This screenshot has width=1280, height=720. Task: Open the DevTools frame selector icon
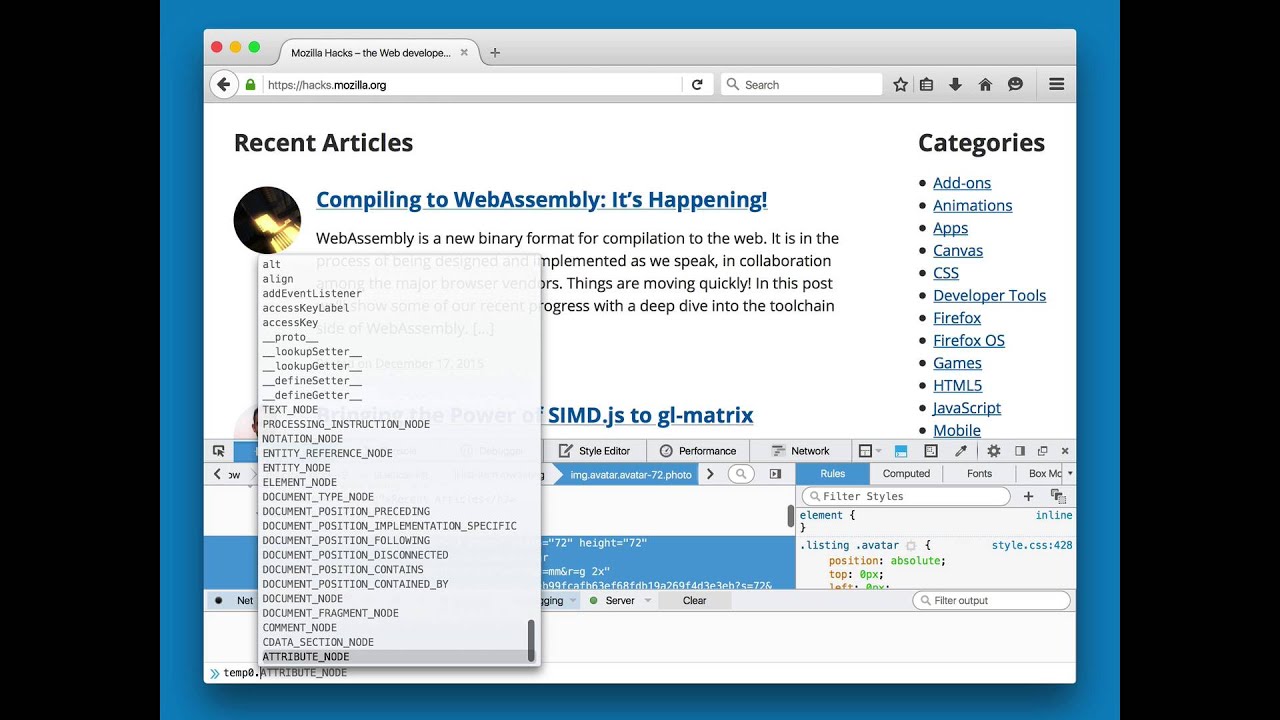(867, 451)
